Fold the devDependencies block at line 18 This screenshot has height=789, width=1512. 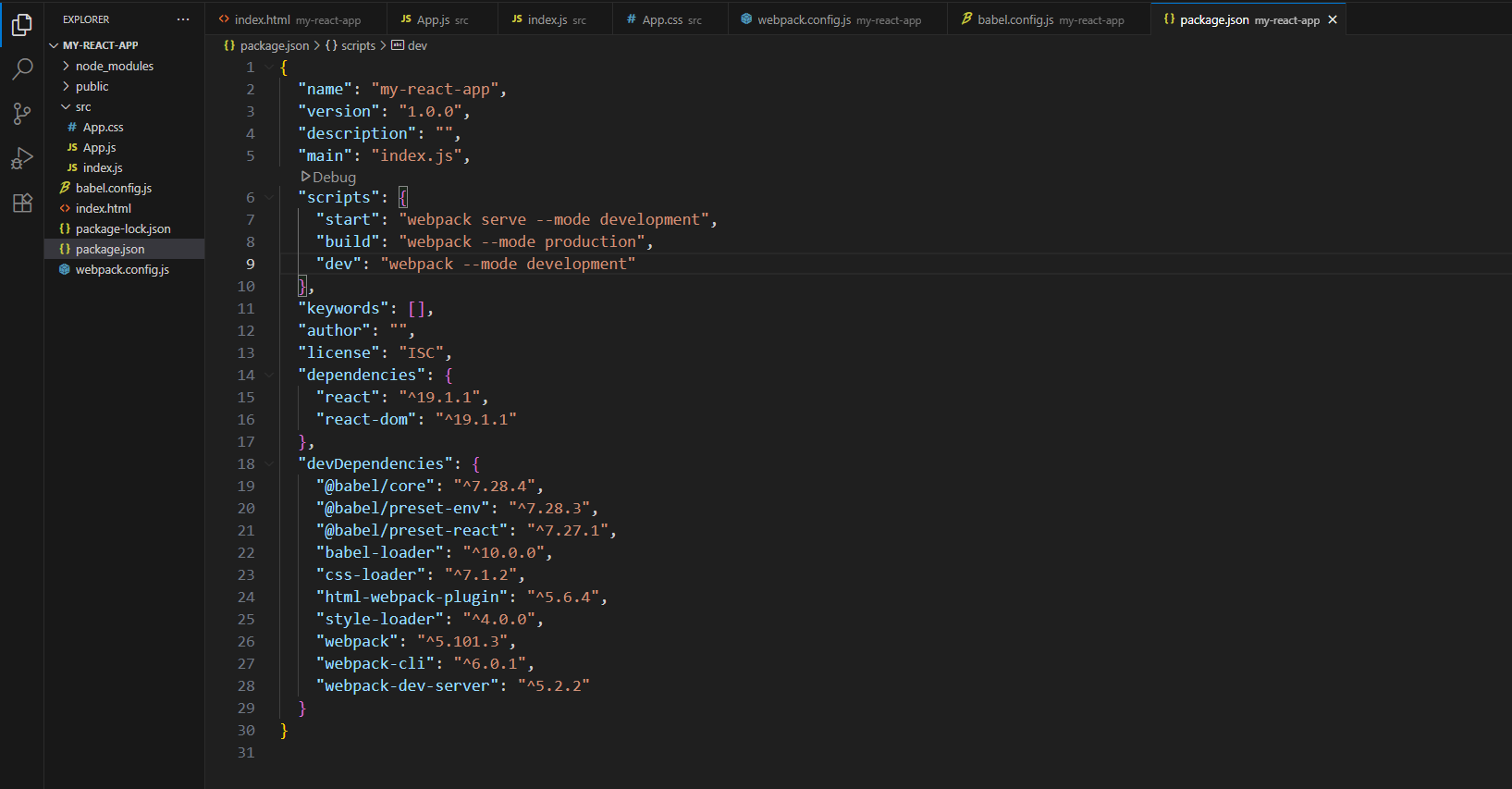tap(269, 463)
